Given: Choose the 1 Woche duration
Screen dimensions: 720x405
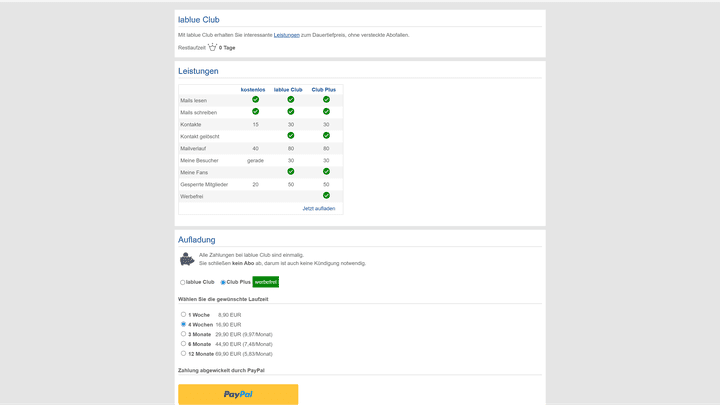Looking at the screenshot, I should coord(183,315).
